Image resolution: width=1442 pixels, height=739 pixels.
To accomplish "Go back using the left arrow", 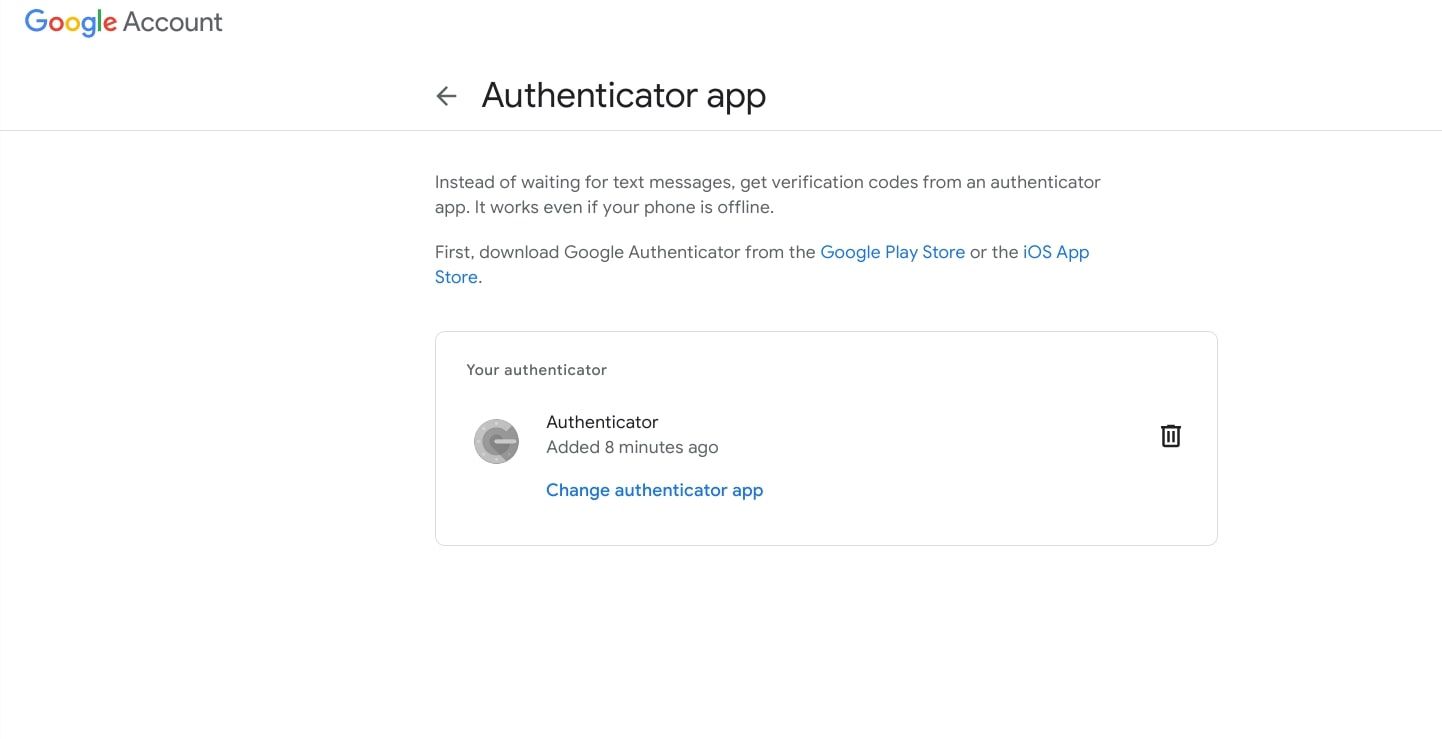I will (446, 96).
